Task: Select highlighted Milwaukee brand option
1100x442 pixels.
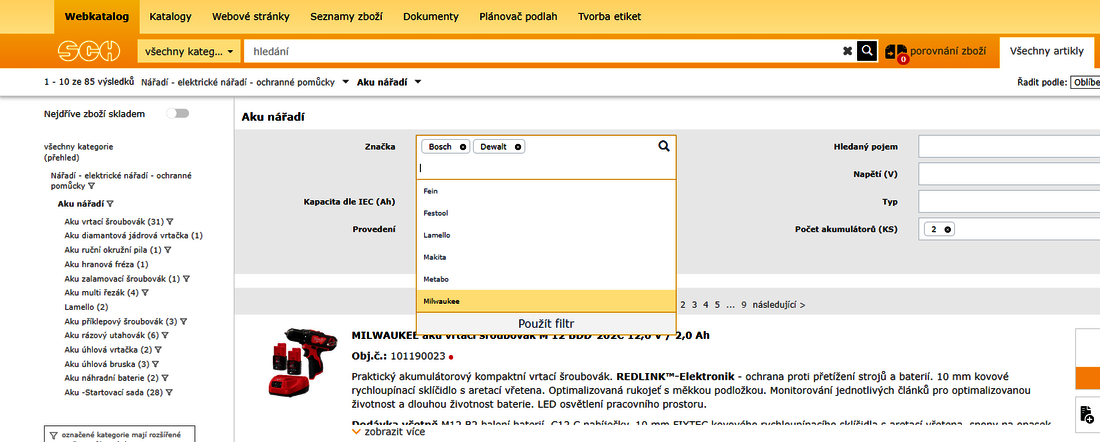Action: tap(546, 301)
